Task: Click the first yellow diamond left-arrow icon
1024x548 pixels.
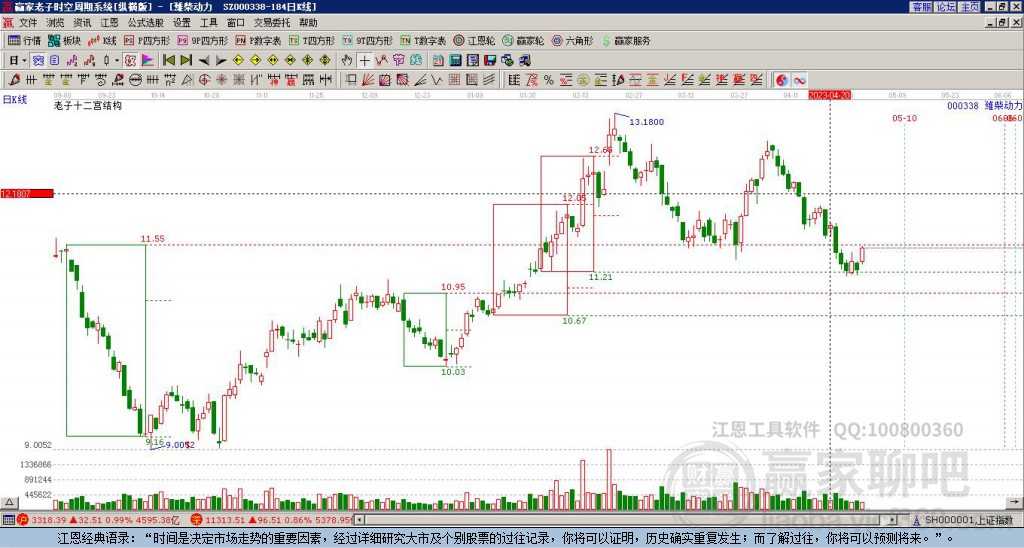Action: coord(238,61)
